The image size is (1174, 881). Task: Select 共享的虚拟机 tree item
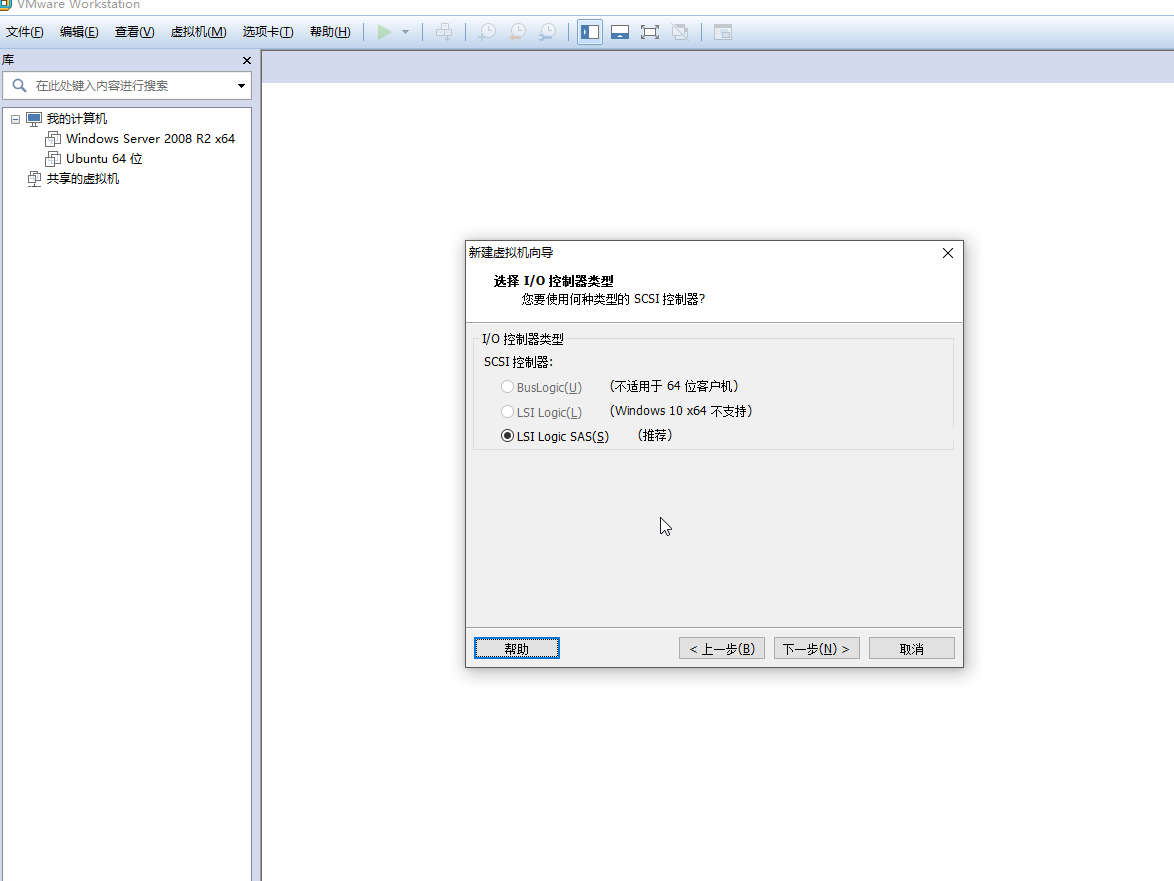82,179
